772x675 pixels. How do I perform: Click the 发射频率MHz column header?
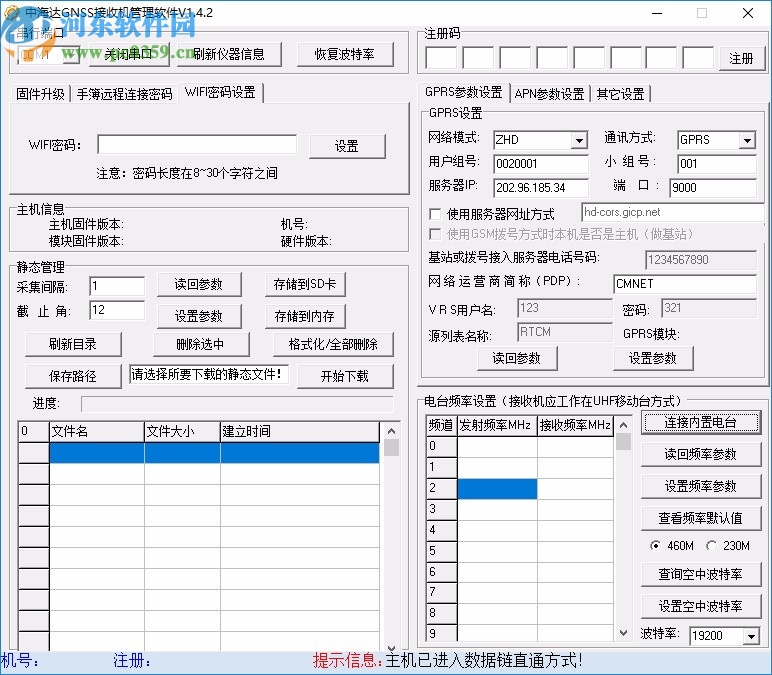[x=497, y=425]
